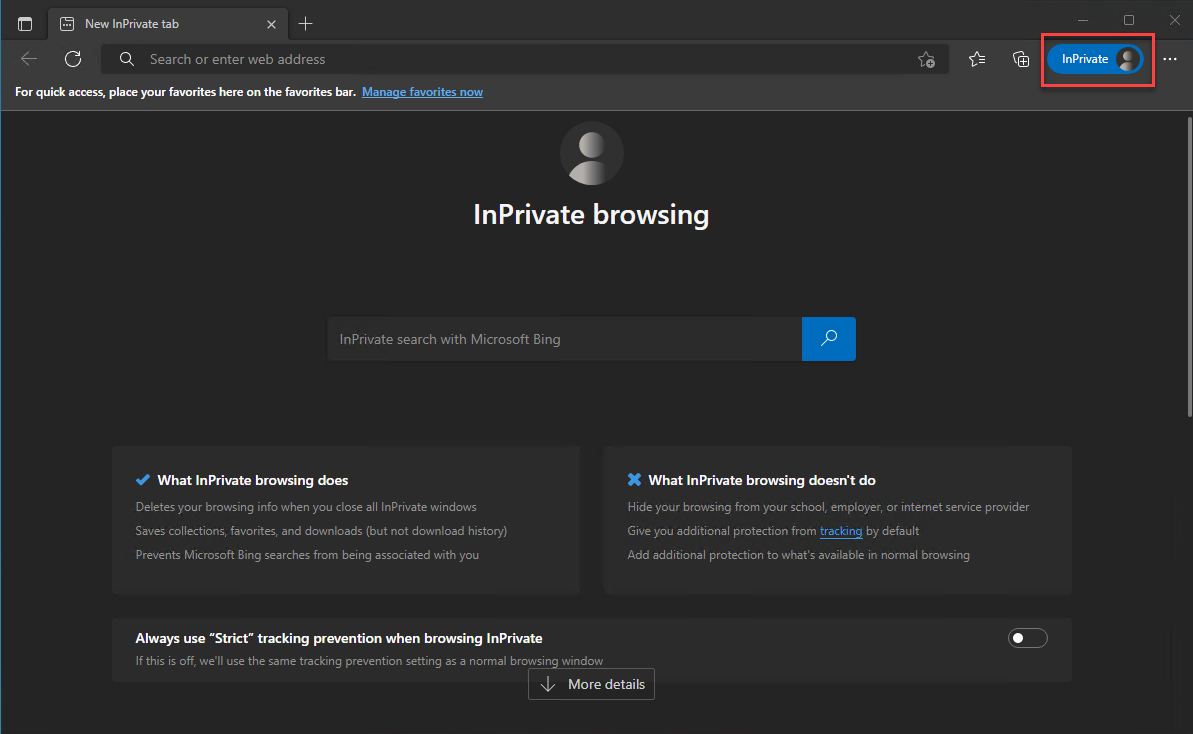Click the InPrivate browsing title
The image size is (1193, 734).
(x=591, y=214)
